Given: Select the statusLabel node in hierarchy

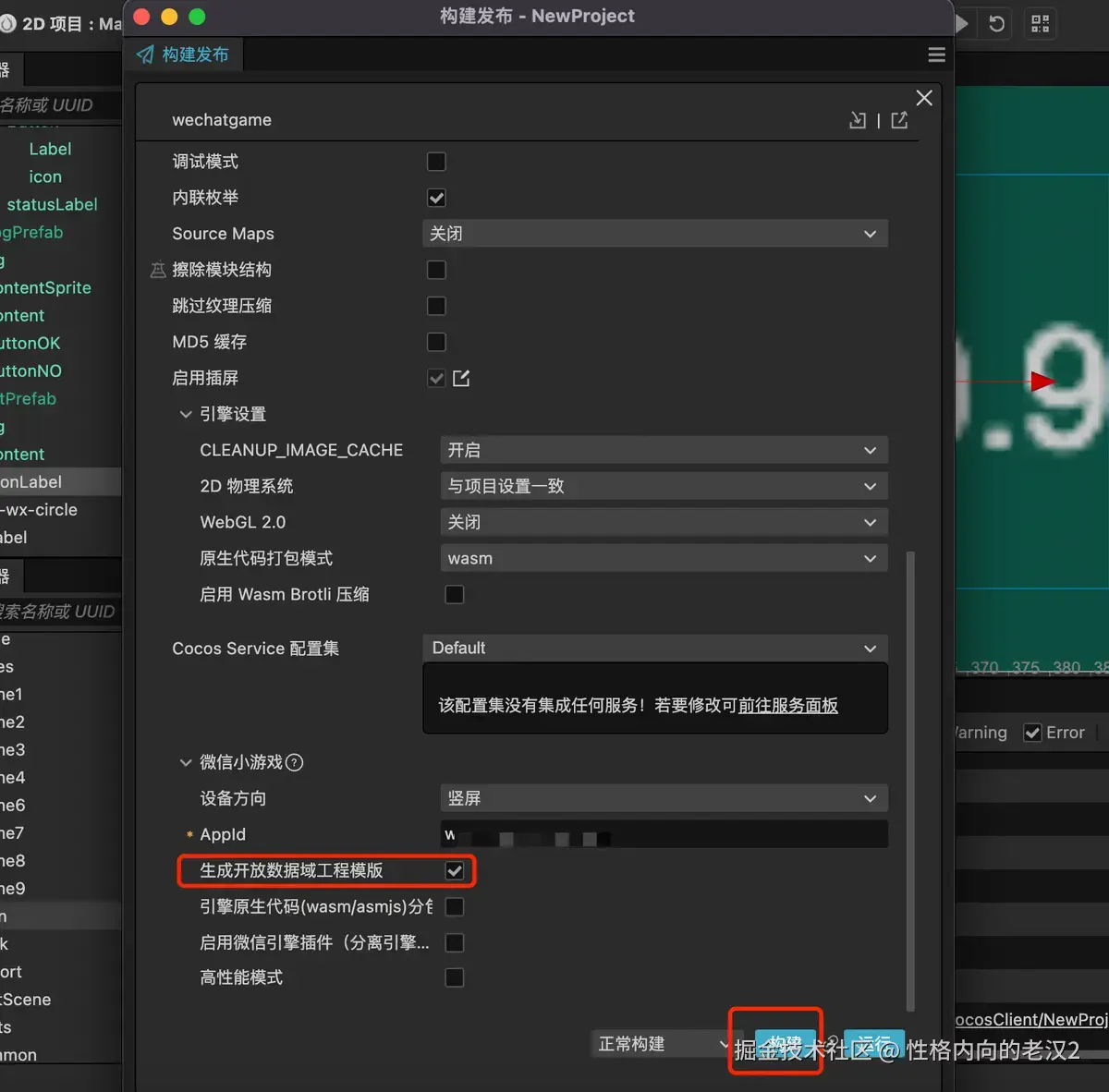Looking at the screenshot, I should tap(52, 204).
